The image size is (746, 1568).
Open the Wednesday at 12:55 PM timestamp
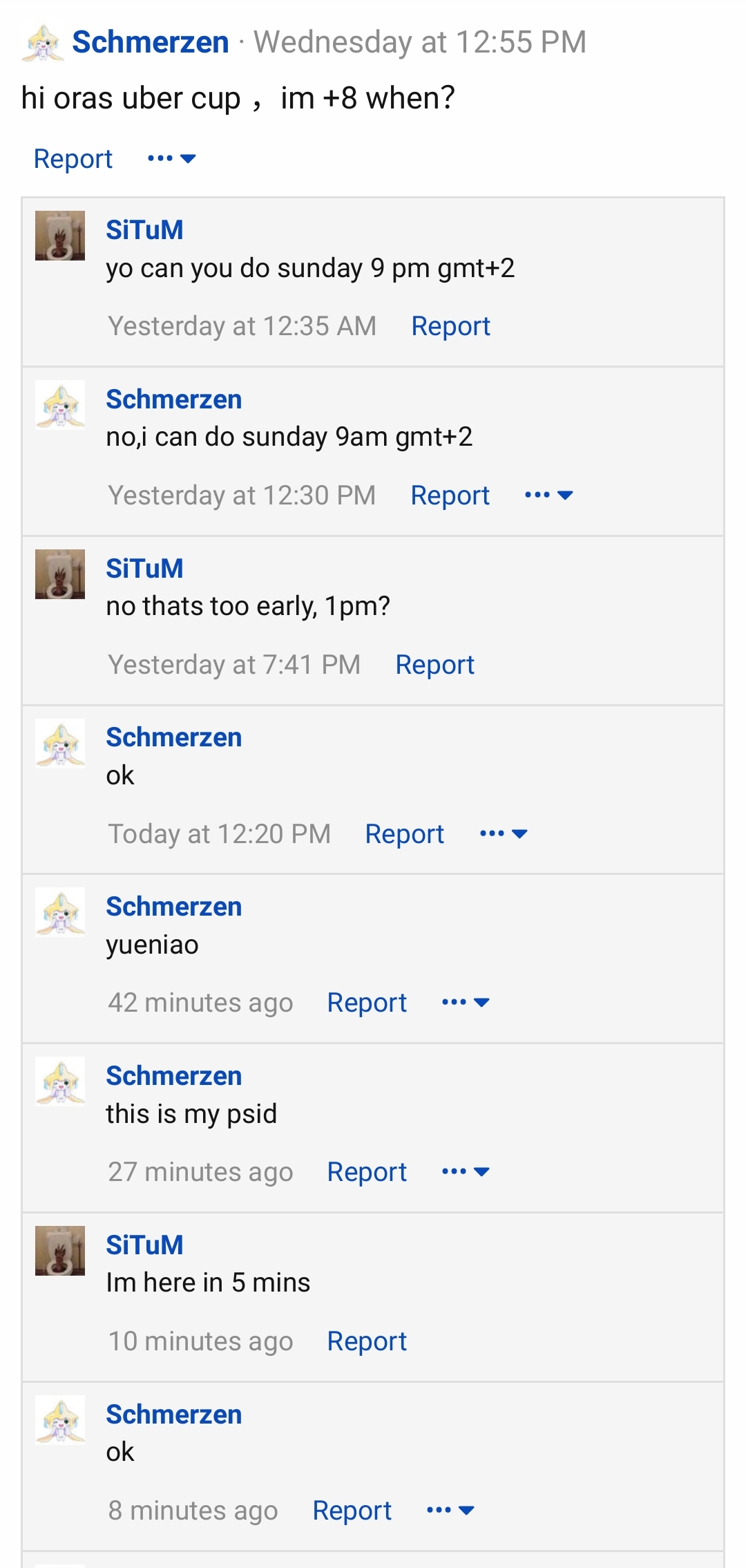pos(420,42)
